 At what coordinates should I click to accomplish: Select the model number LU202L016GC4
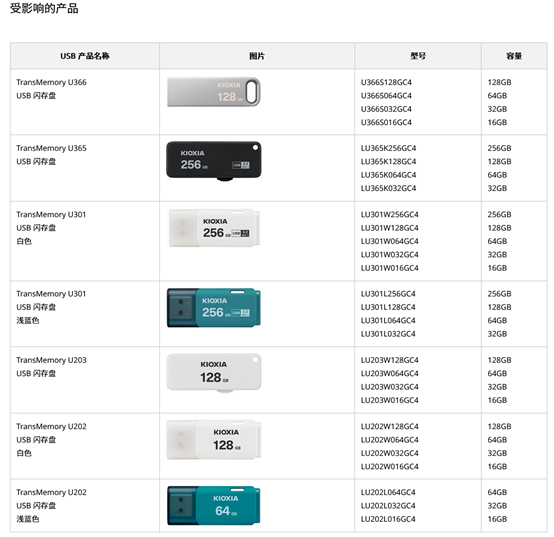[388, 519]
